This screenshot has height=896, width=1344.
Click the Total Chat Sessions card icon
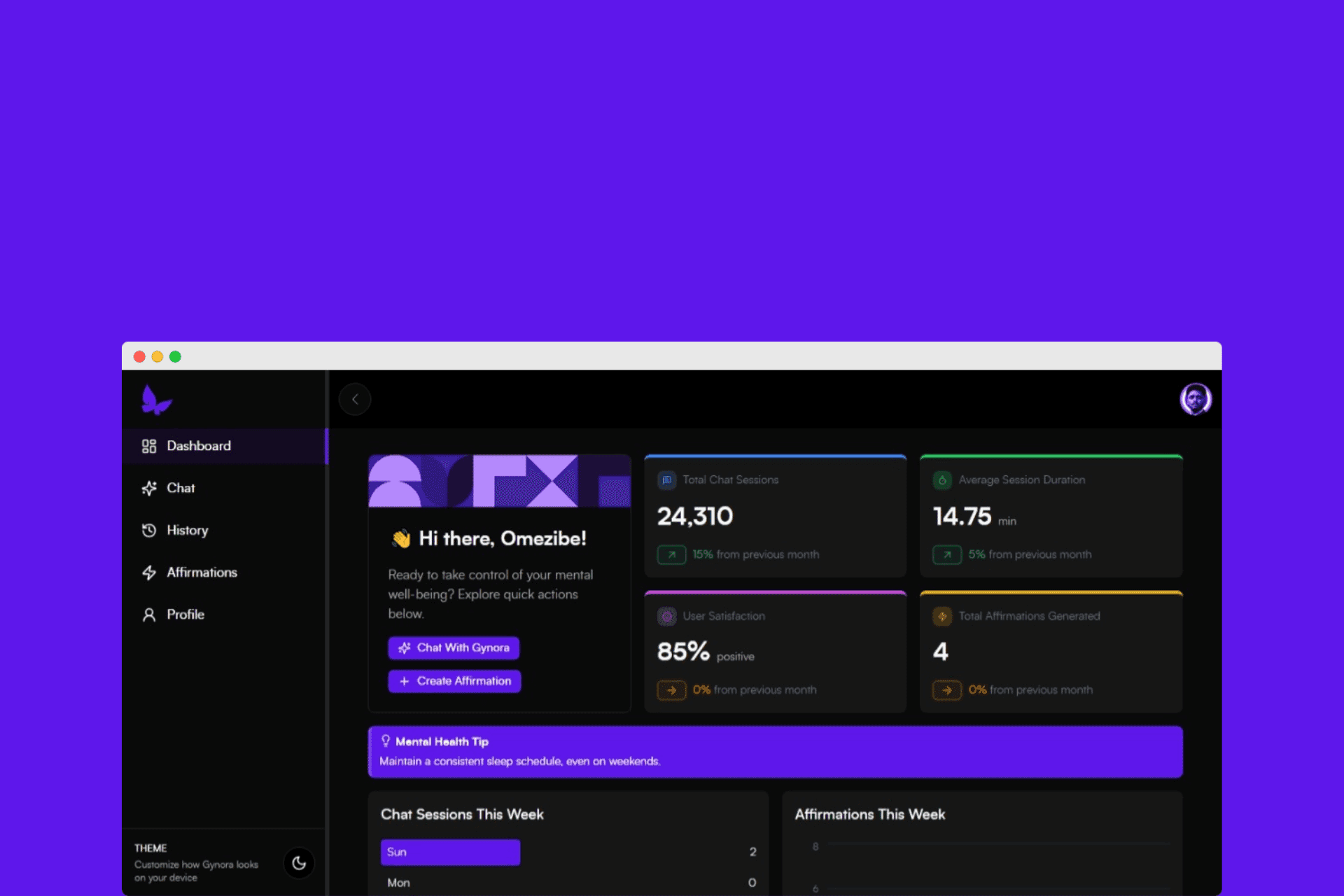pyautogui.click(x=666, y=480)
